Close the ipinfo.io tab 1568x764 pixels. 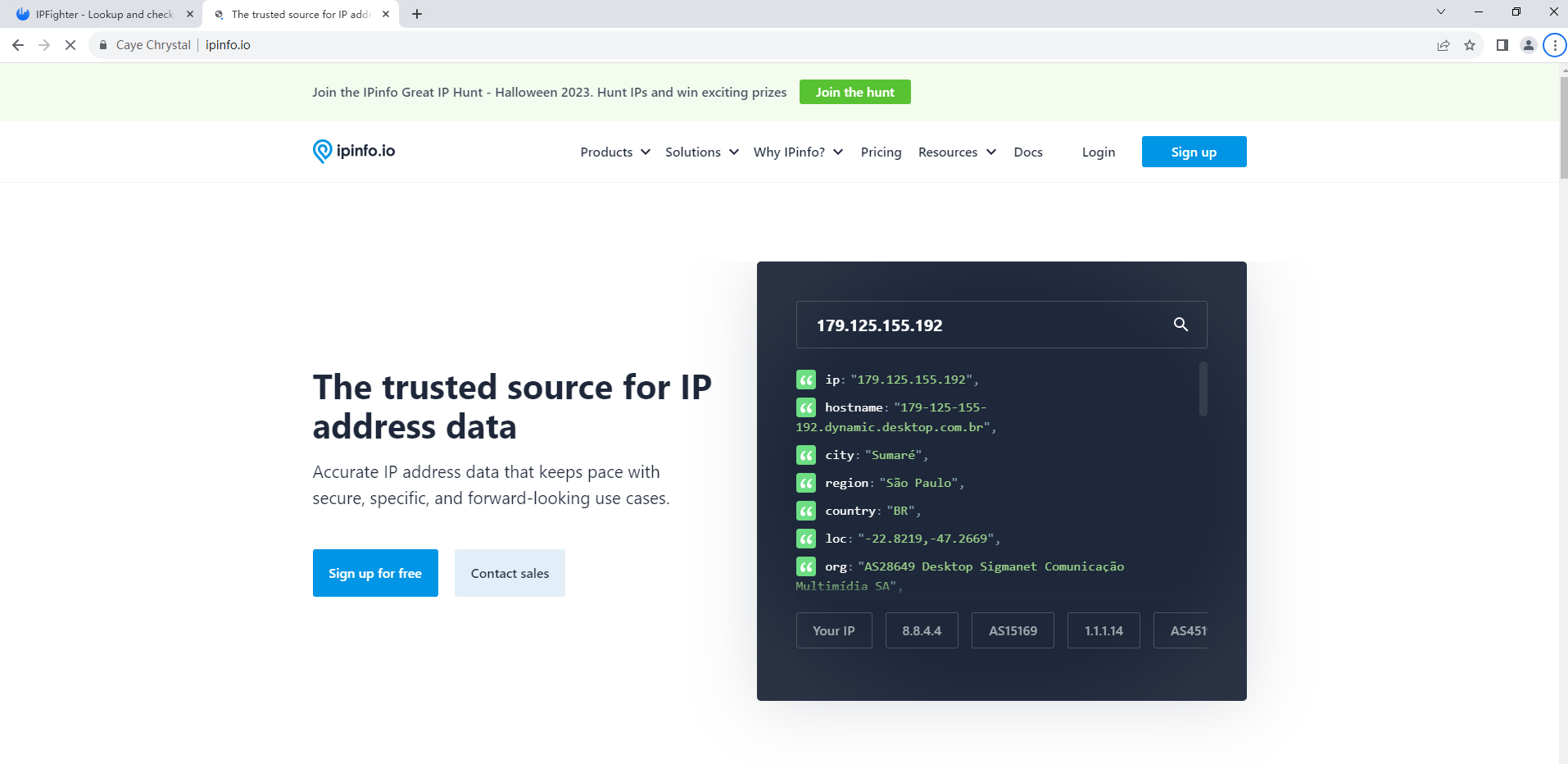click(x=386, y=14)
